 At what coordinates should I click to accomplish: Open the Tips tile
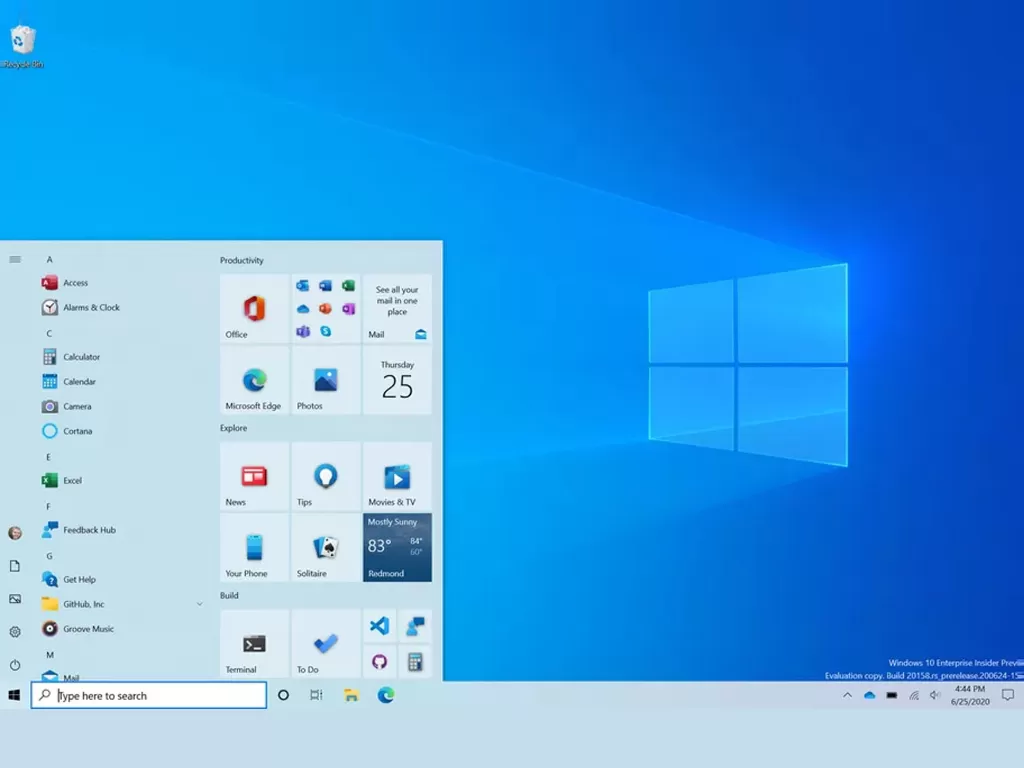[326, 476]
